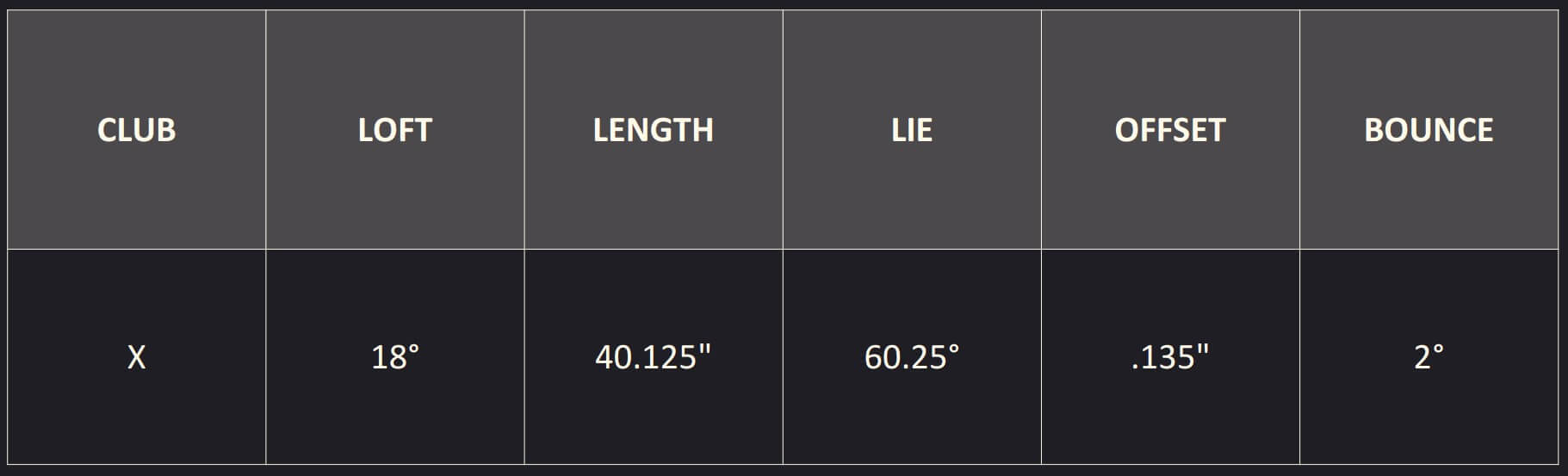This screenshot has height=476, width=1568.
Task: Click the 60.25° lie value
Action: tap(912, 356)
